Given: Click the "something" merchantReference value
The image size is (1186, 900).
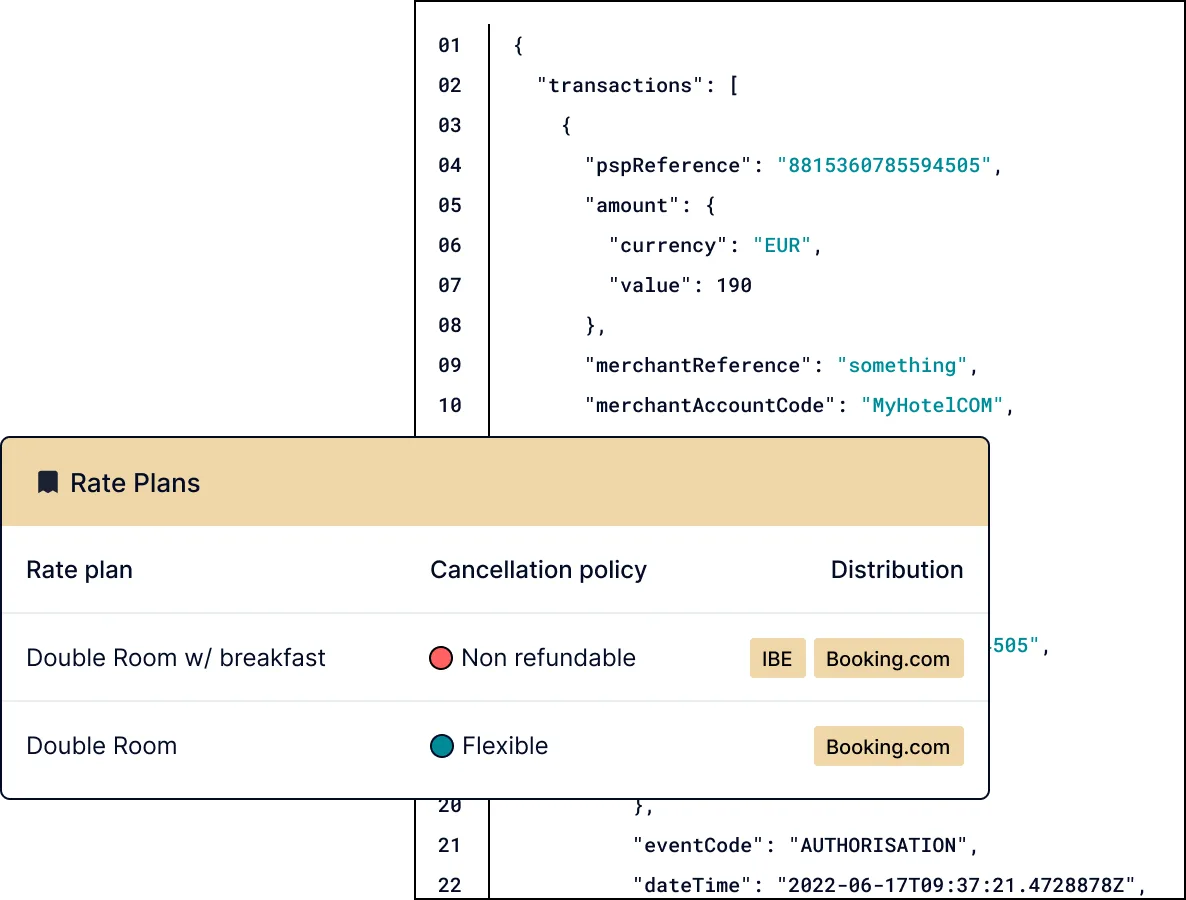Looking at the screenshot, I should (902, 366).
